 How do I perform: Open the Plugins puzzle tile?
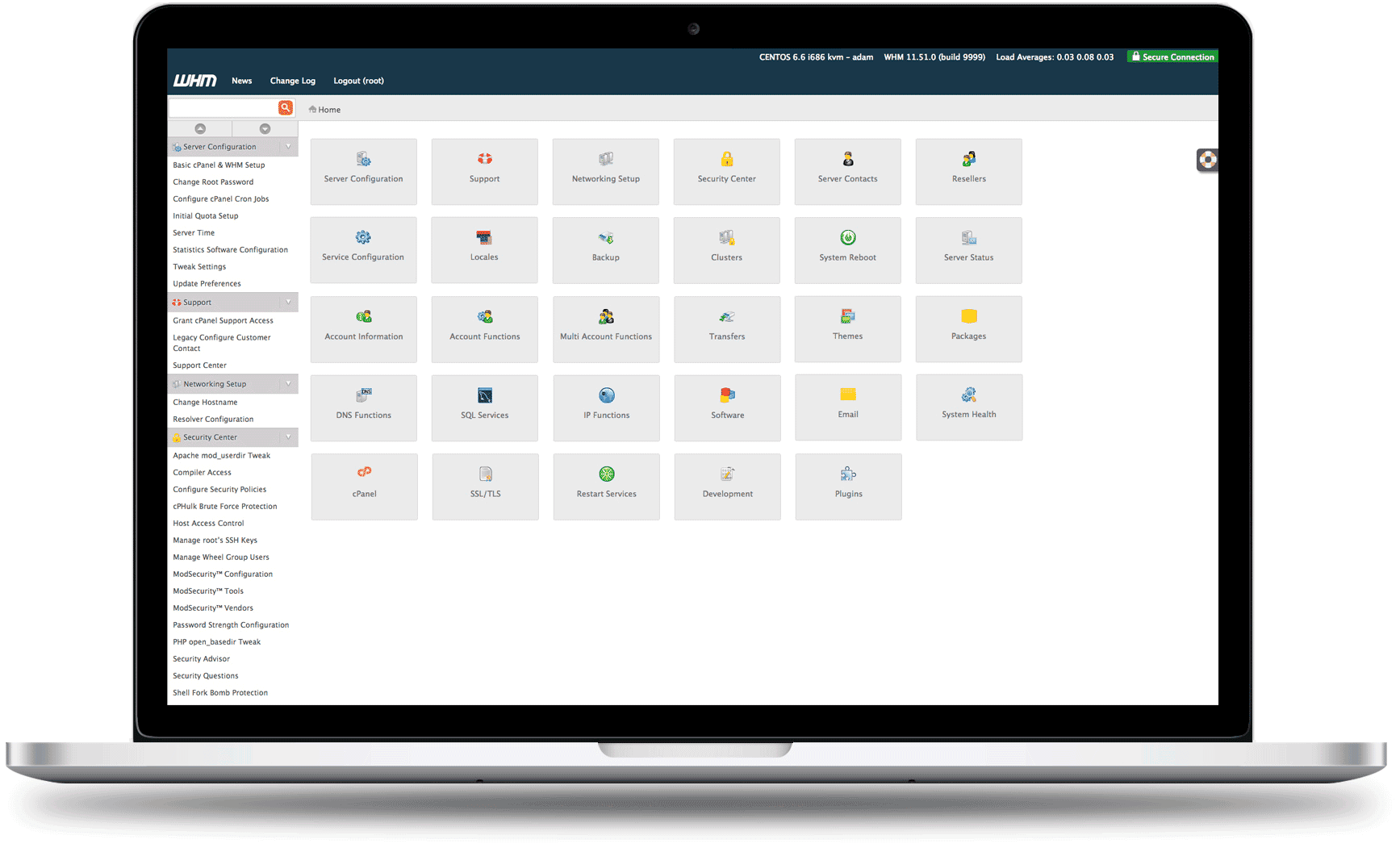pos(848,487)
